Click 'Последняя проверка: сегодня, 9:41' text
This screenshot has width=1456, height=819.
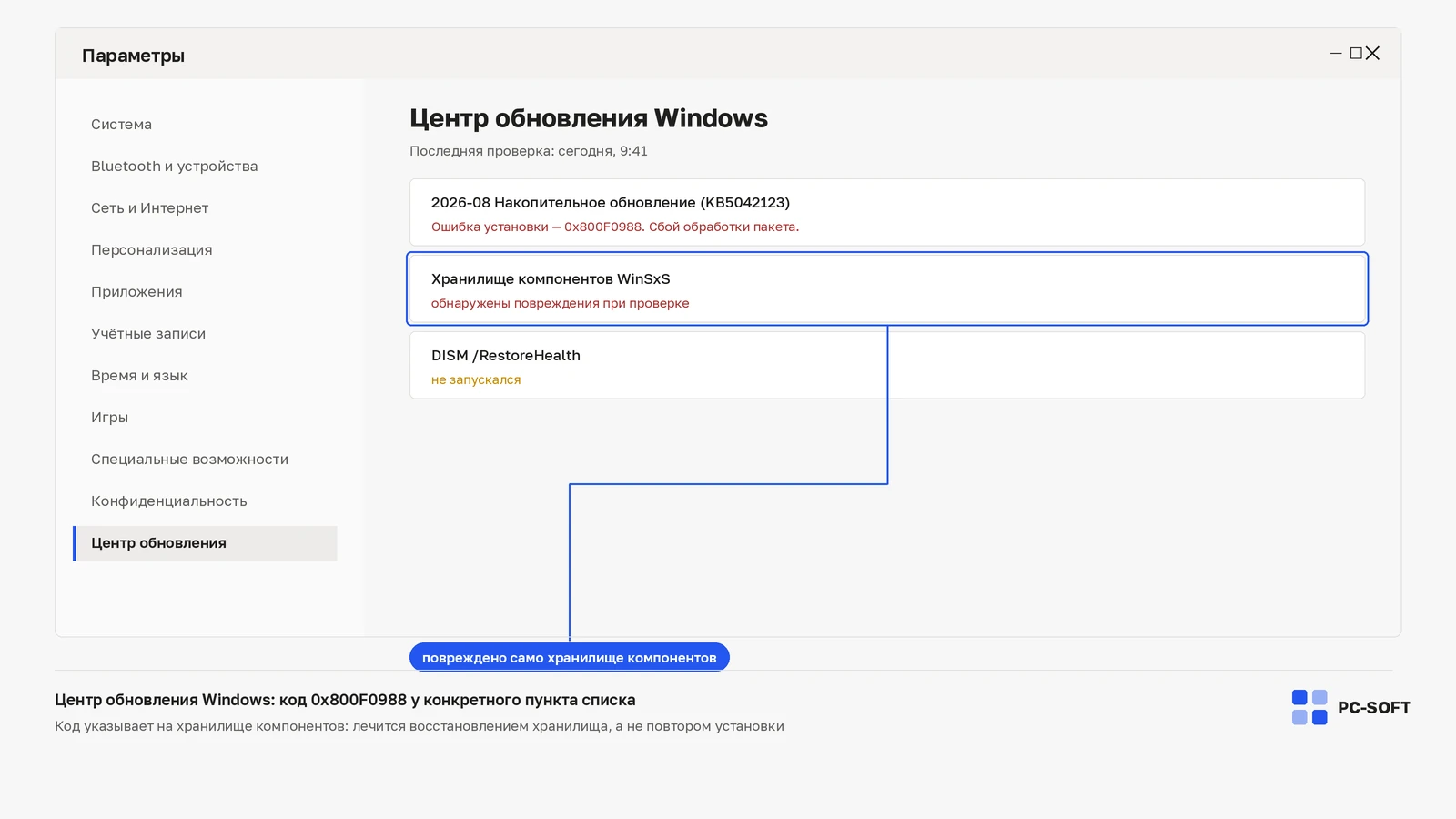click(x=529, y=151)
